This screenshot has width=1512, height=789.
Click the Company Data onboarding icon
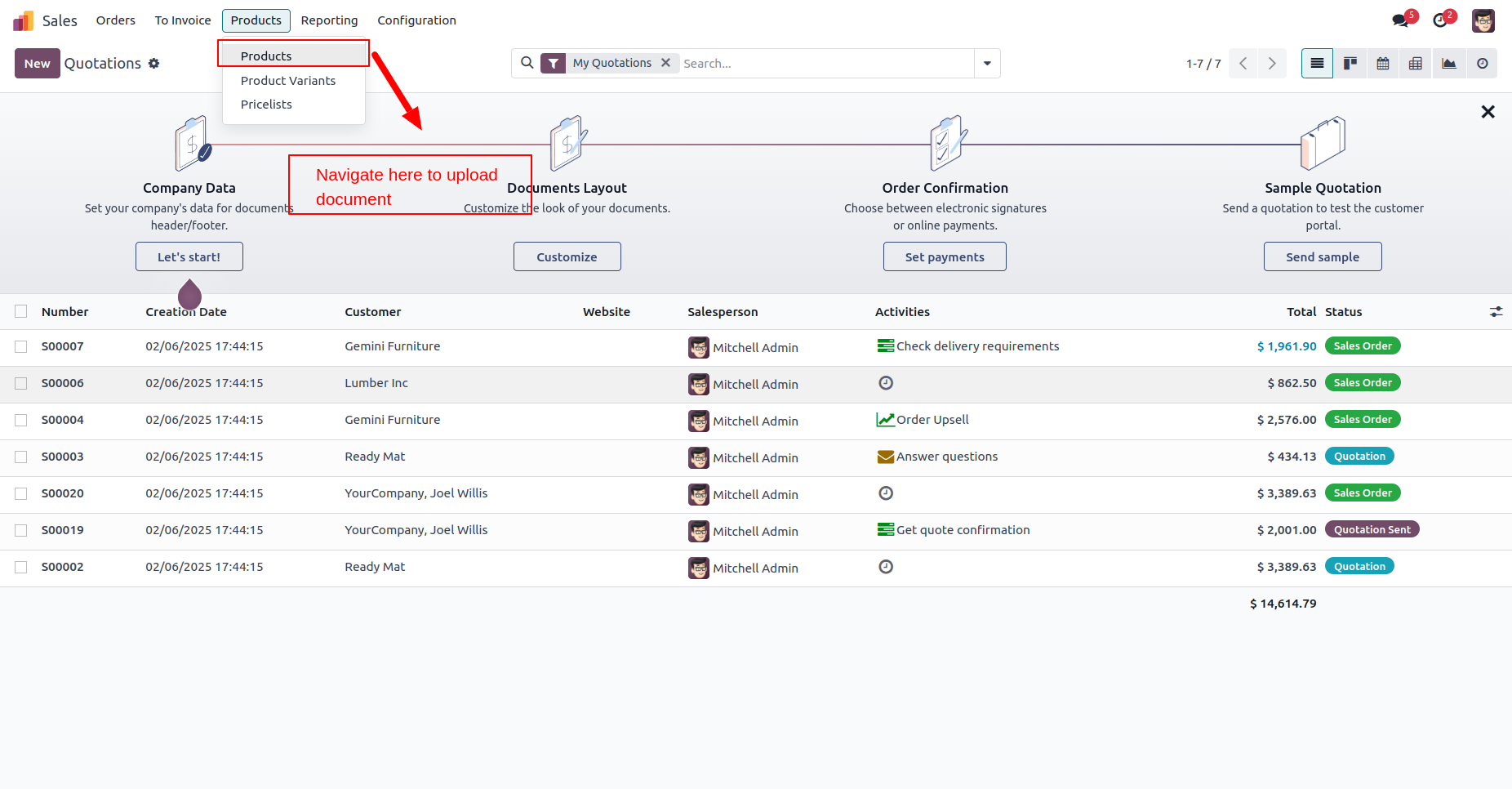point(193,143)
